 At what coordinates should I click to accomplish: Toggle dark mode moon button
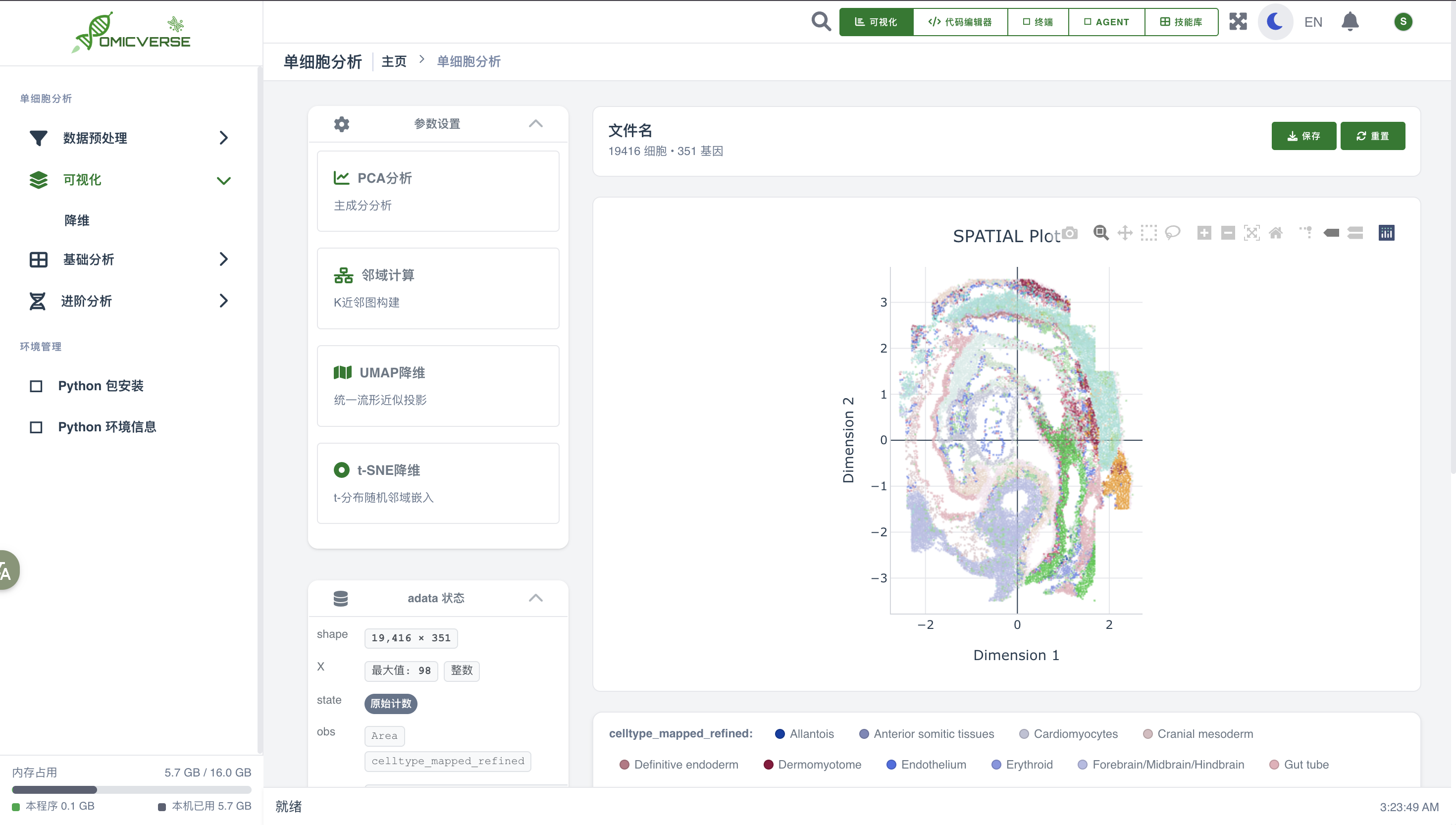(1275, 21)
